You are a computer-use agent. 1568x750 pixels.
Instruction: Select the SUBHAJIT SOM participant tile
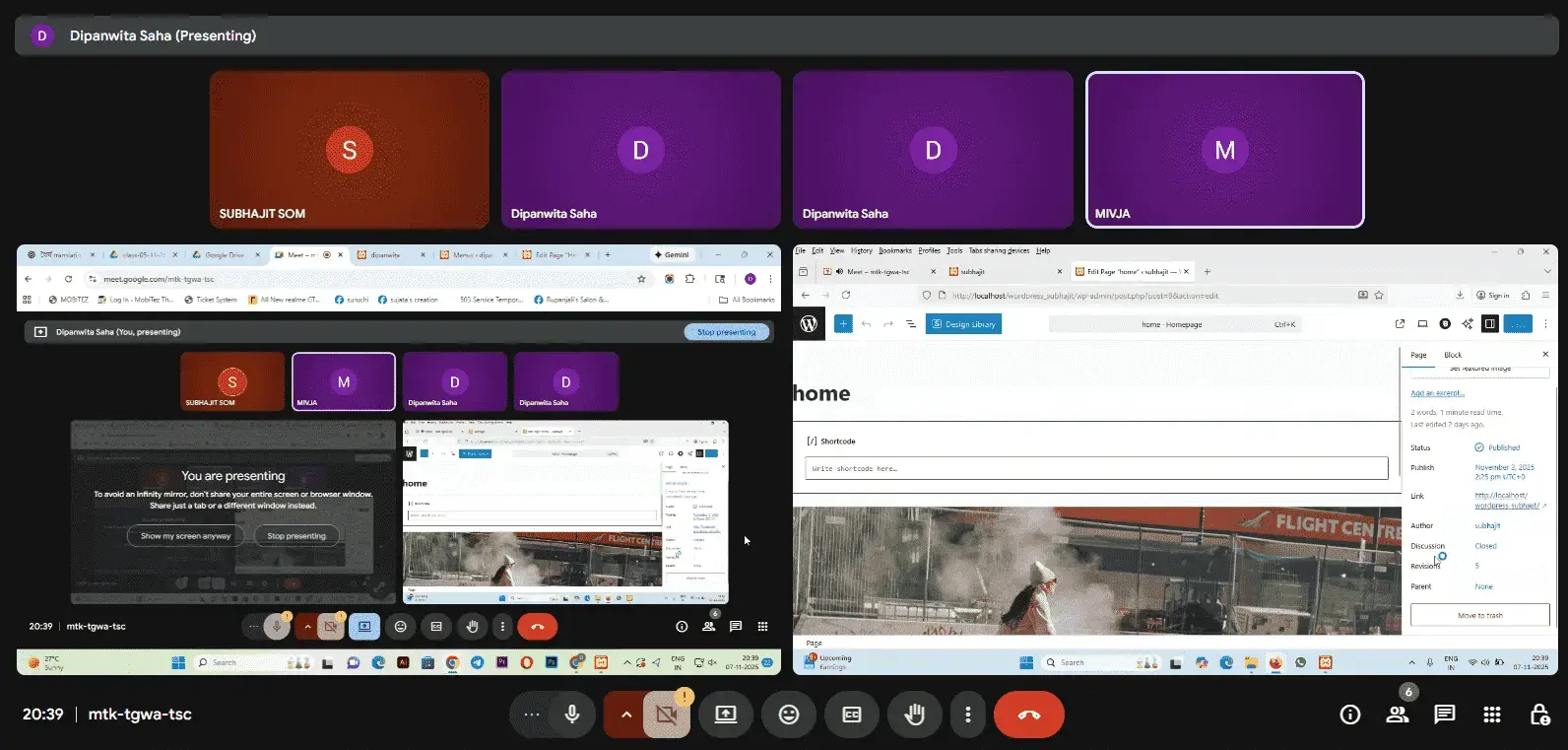click(x=350, y=149)
